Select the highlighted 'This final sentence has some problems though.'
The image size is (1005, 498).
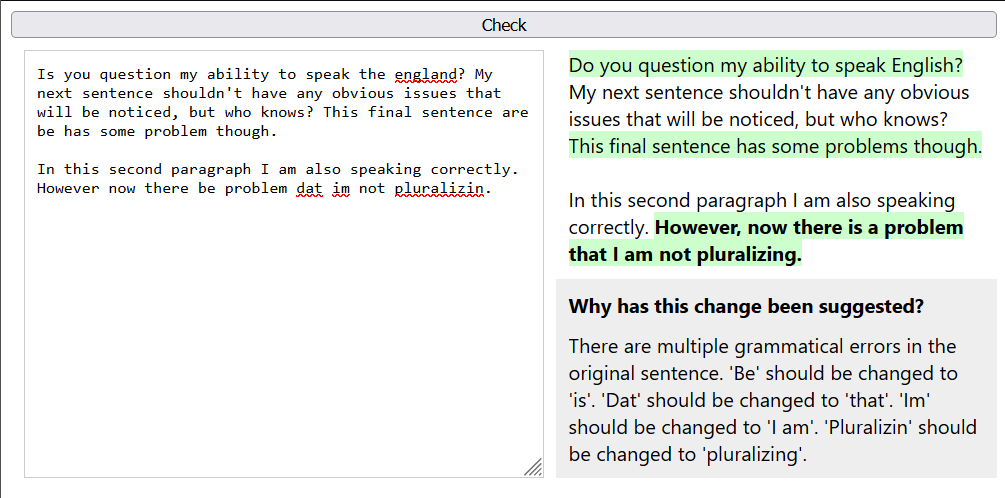776,147
